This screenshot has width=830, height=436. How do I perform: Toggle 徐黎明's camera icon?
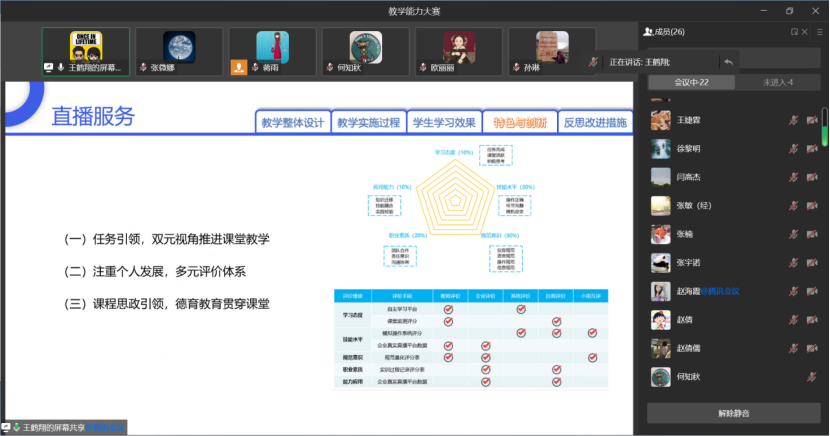point(811,149)
